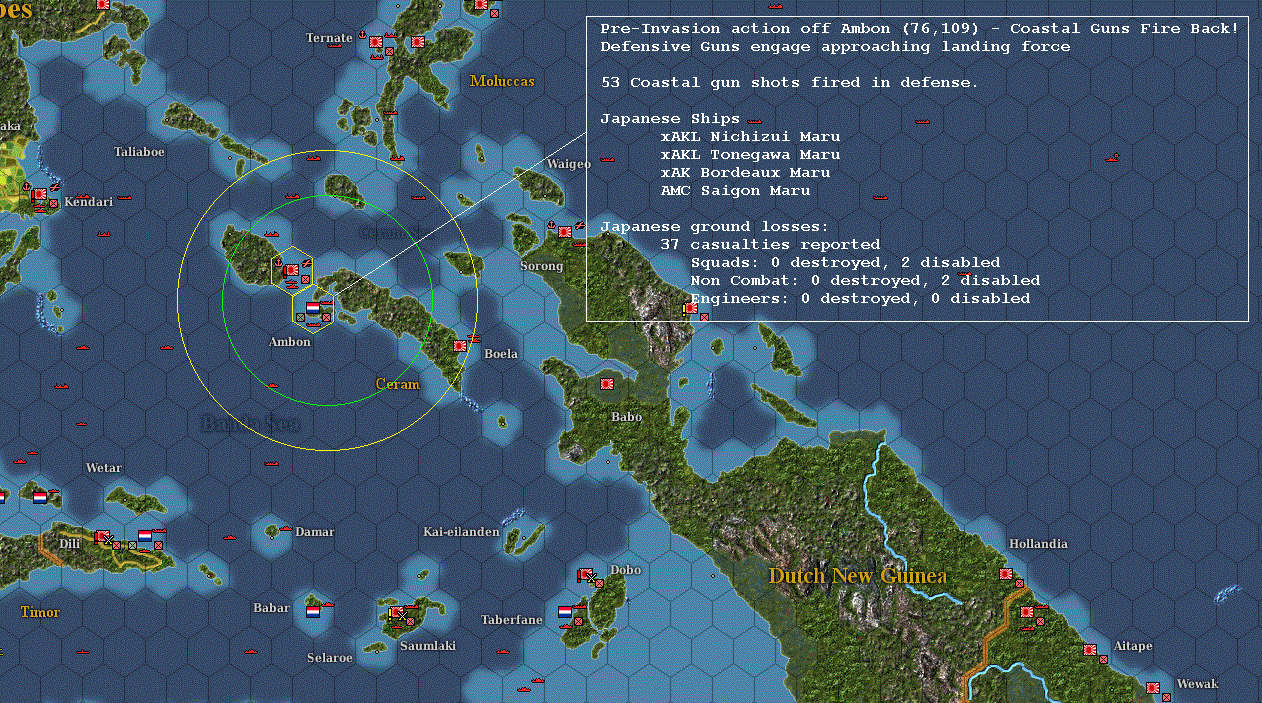Click the Taberfane label
The height and width of the screenshot is (703, 1262).
[511, 620]
